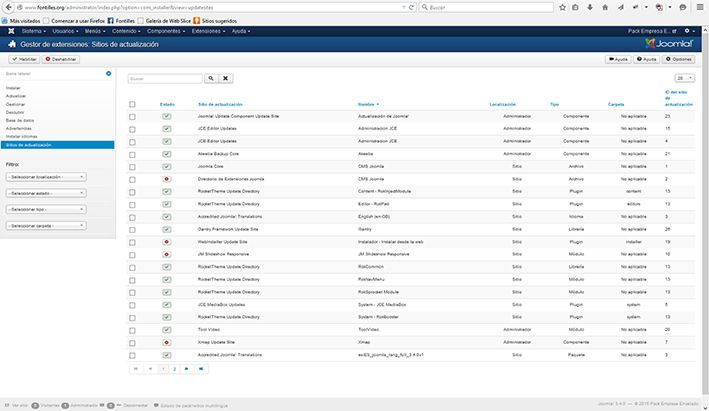Viewport: 709px width, 411px height.
Task: Toggle status icon for Gantry Framework Update Site
Action: click(167, 229)
